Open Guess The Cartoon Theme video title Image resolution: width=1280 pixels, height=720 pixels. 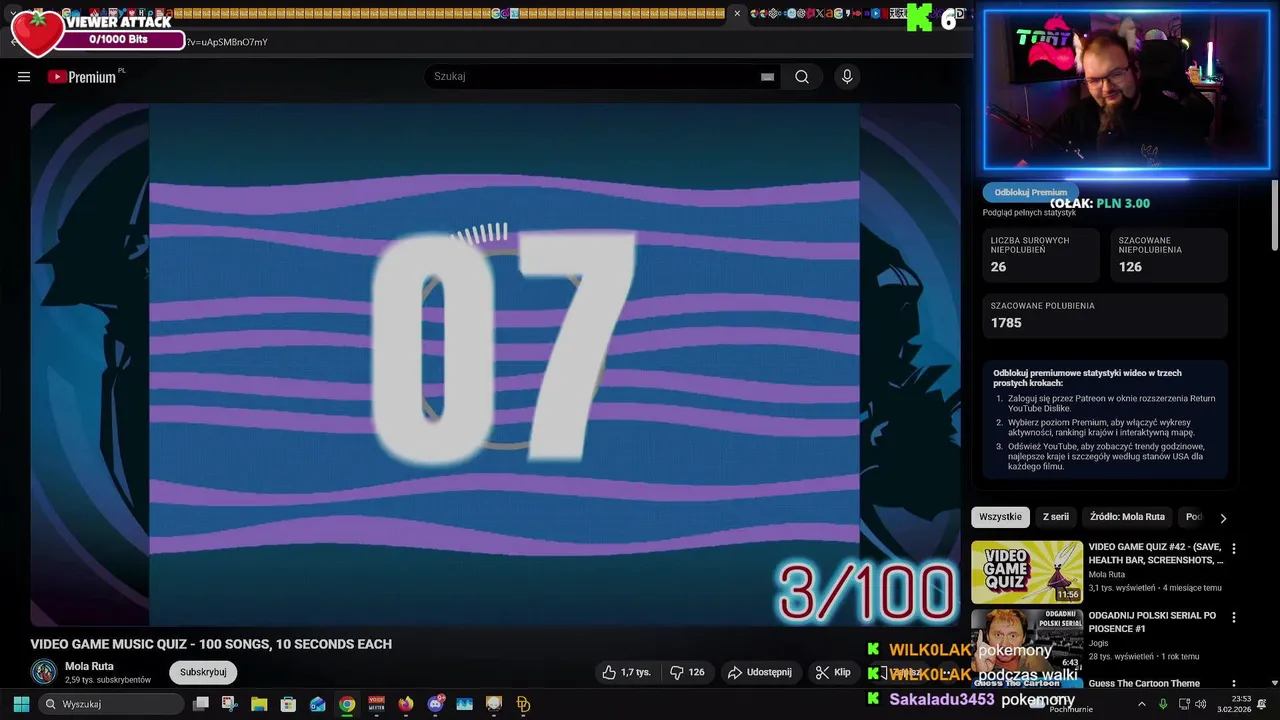[1144, 684]
